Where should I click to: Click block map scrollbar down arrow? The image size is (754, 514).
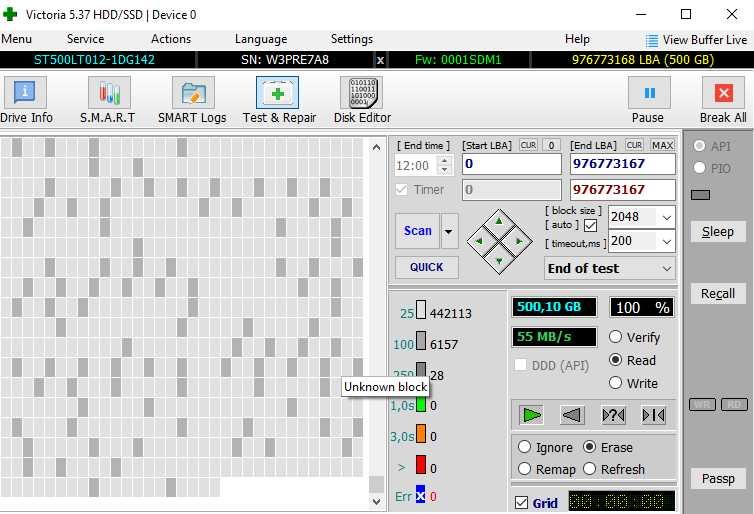point(377,501)
